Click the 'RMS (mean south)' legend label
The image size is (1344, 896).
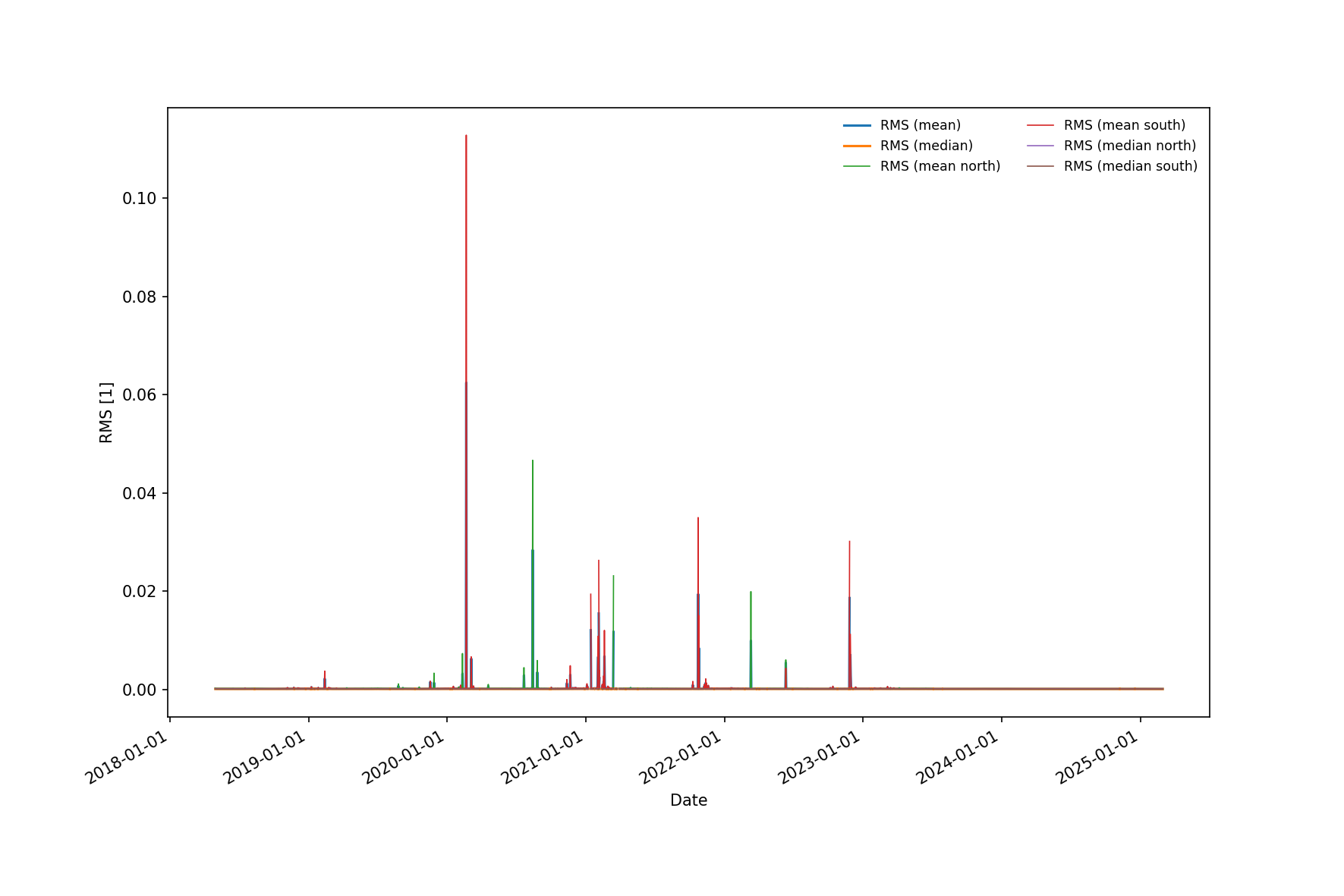tap(1124, 125)
